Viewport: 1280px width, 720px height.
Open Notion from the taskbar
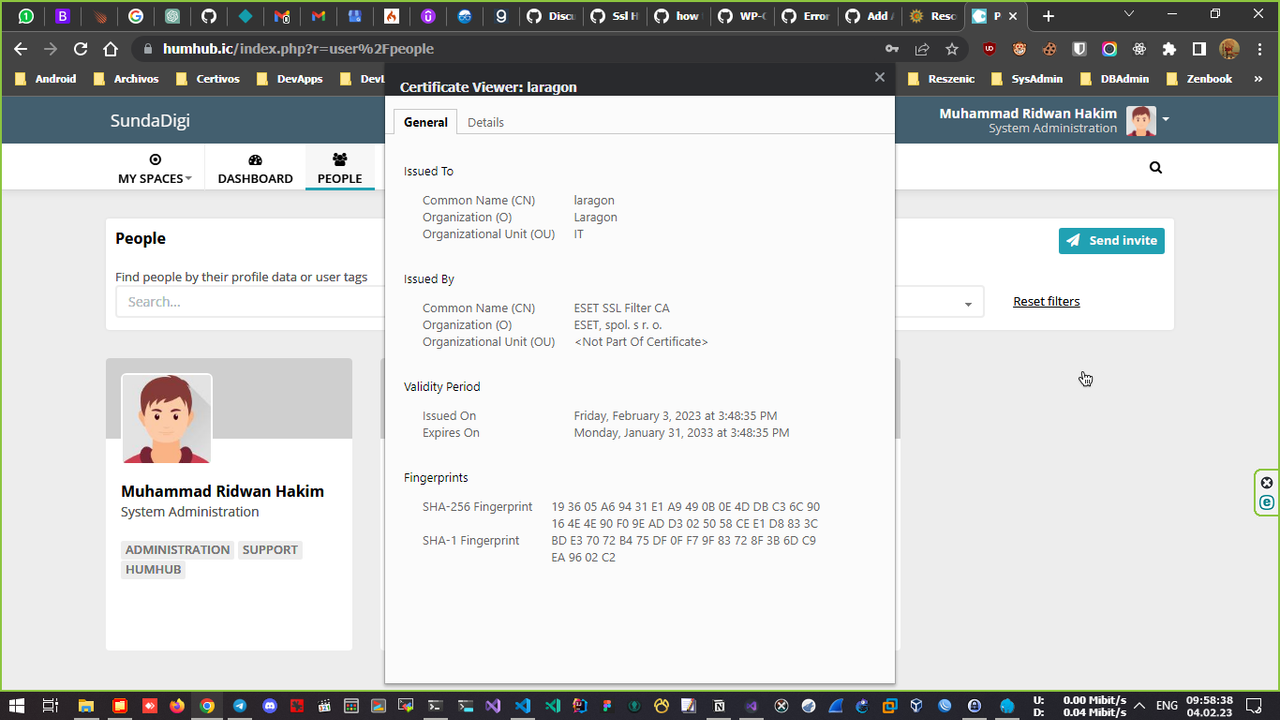[719, 705]
